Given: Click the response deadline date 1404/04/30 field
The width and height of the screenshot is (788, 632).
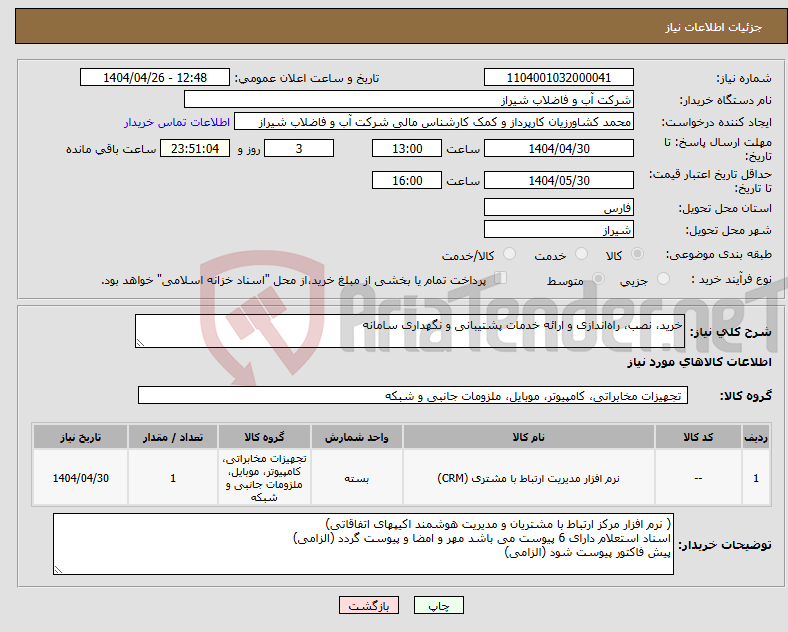Looking at the screenshot, I should (x=558, y=148).
